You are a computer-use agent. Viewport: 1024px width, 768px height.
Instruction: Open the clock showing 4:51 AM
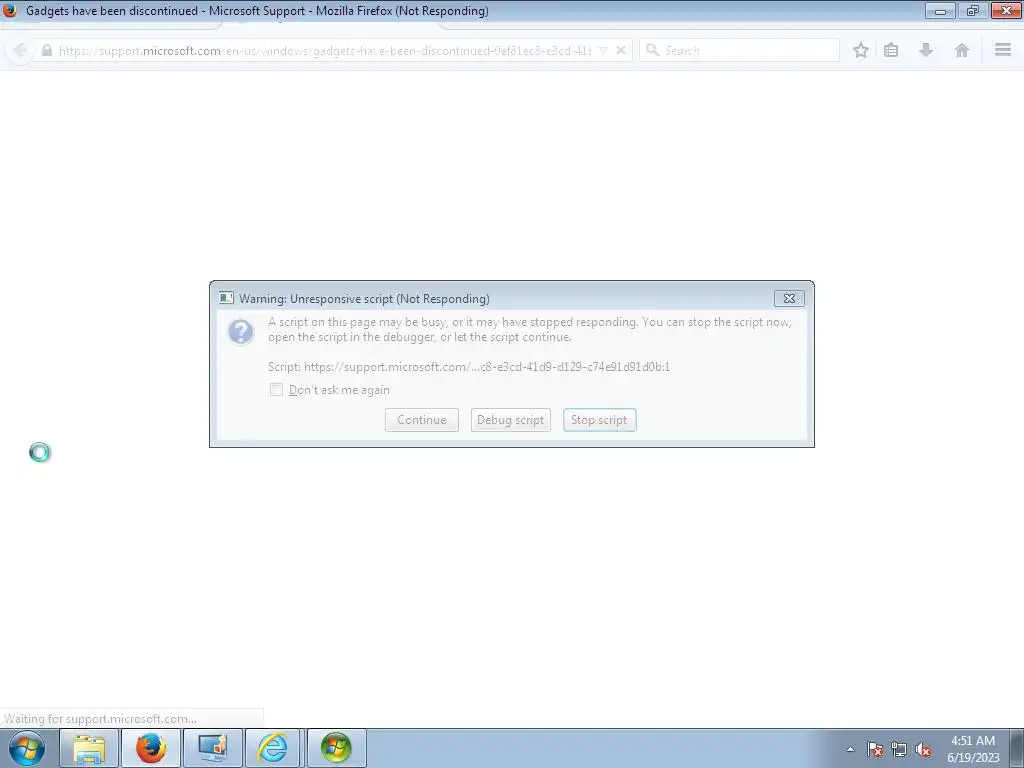click(x=973, y=748)
